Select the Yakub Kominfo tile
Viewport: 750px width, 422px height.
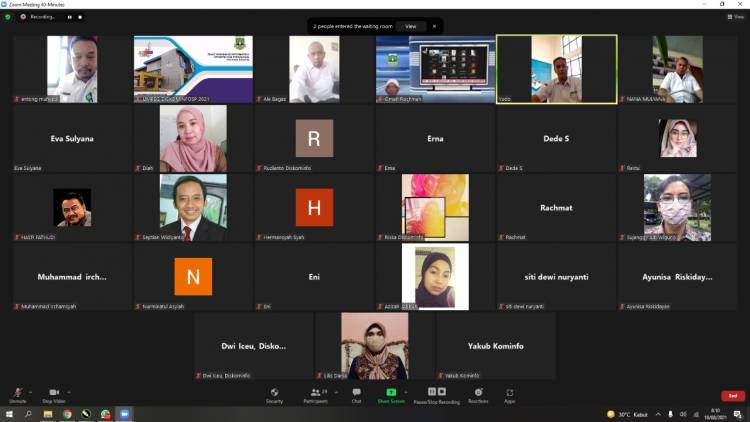point(496,346)
